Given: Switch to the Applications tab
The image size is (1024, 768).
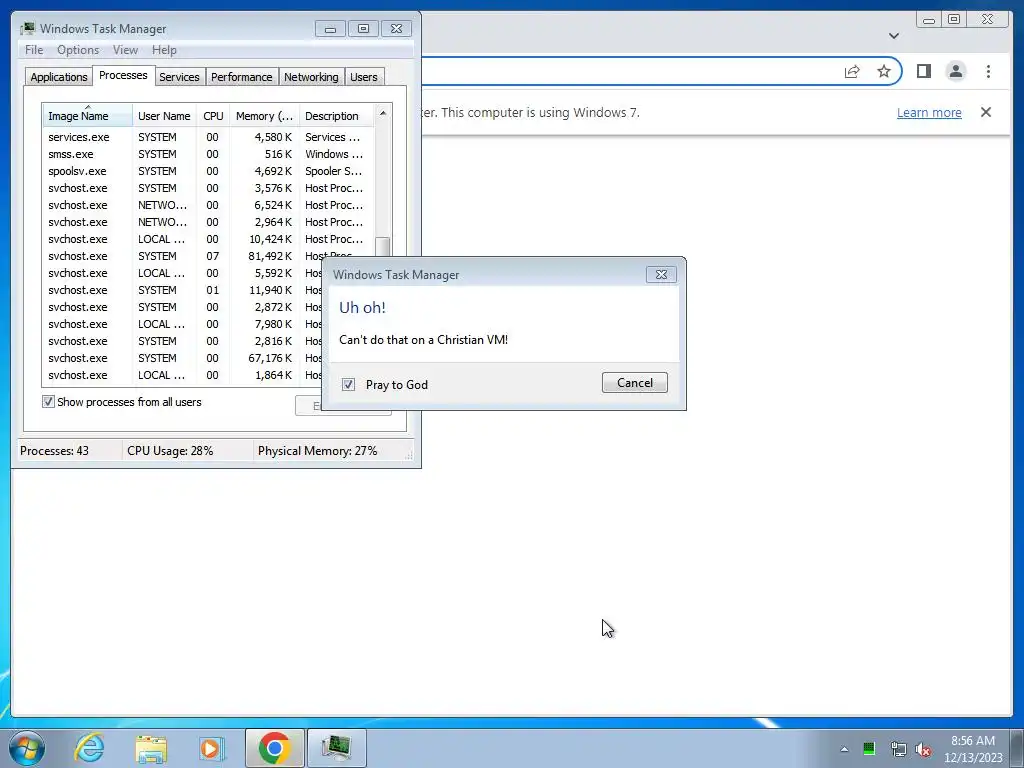Looking at the screenshot, I should point(59,77).
